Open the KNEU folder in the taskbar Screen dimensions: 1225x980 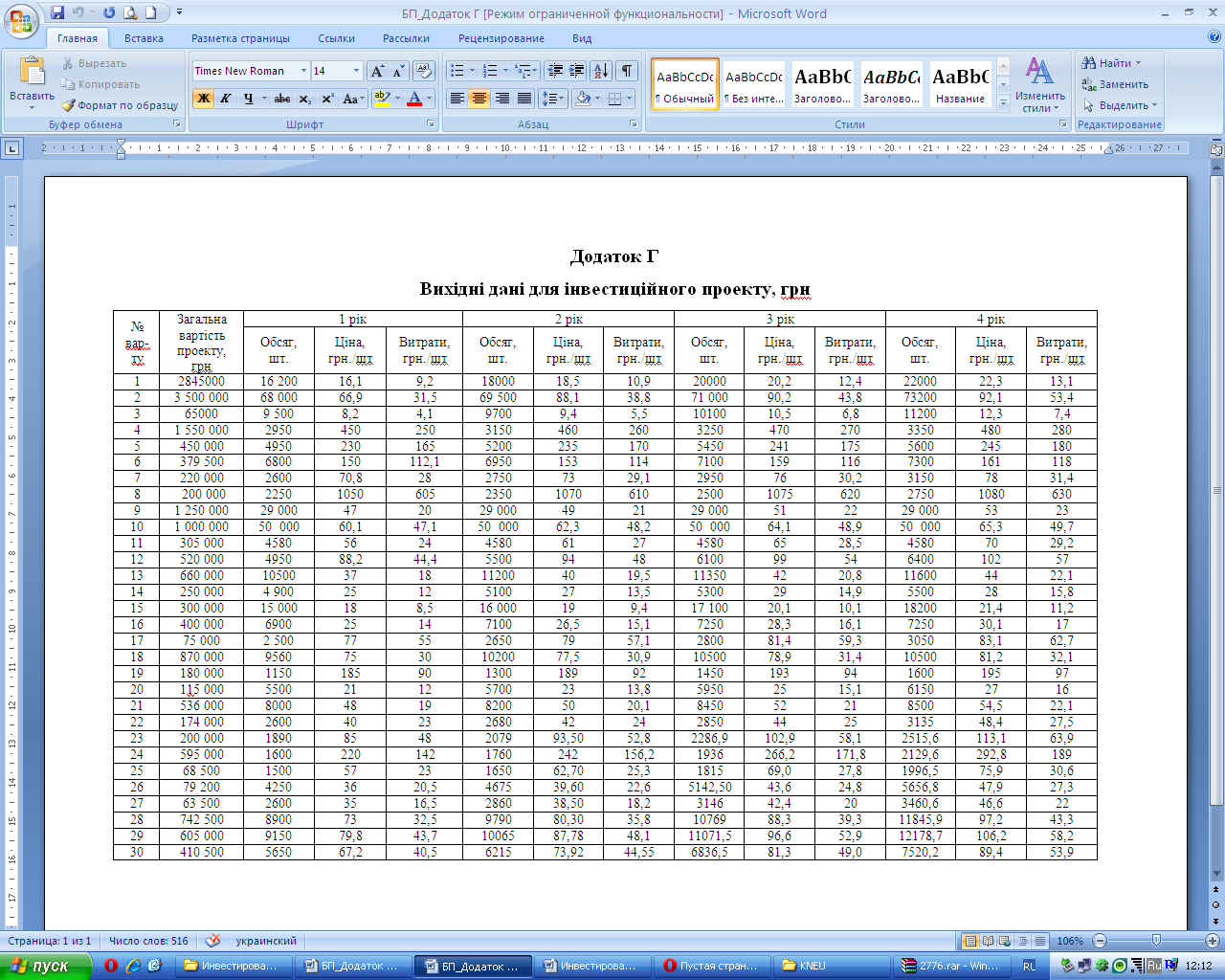(830, 966)
